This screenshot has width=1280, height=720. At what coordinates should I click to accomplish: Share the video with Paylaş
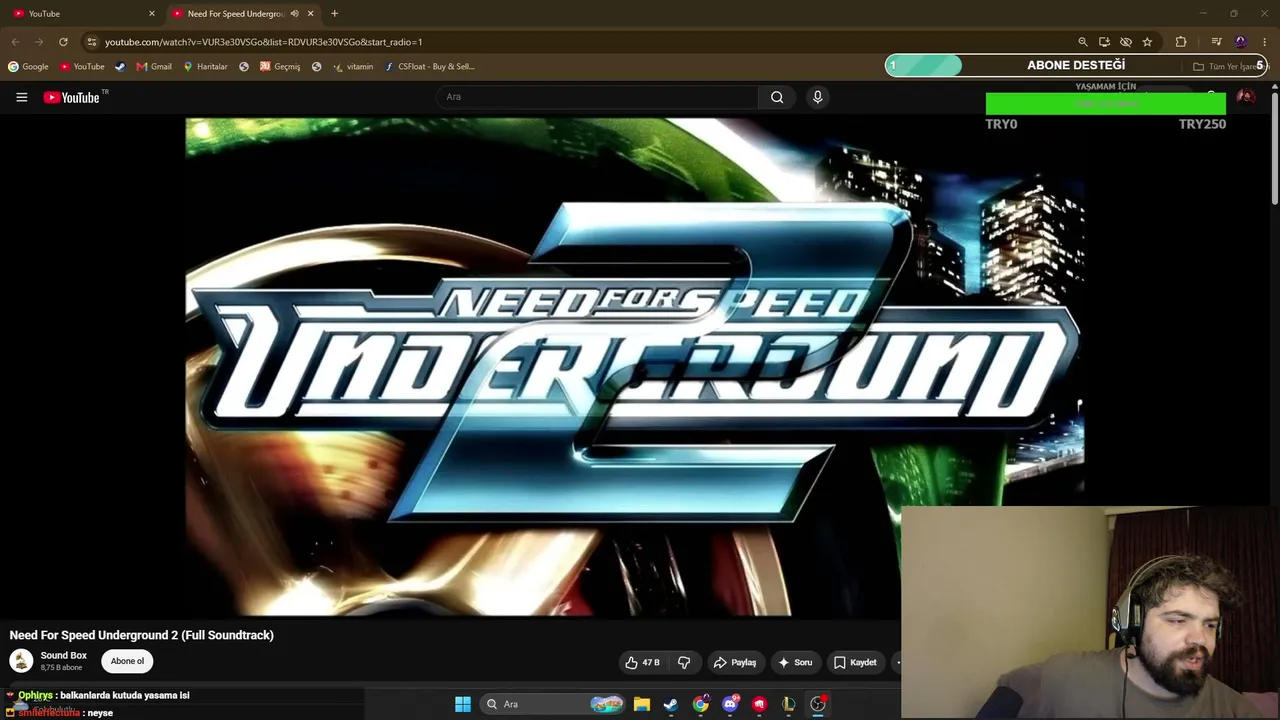point(734,662)
